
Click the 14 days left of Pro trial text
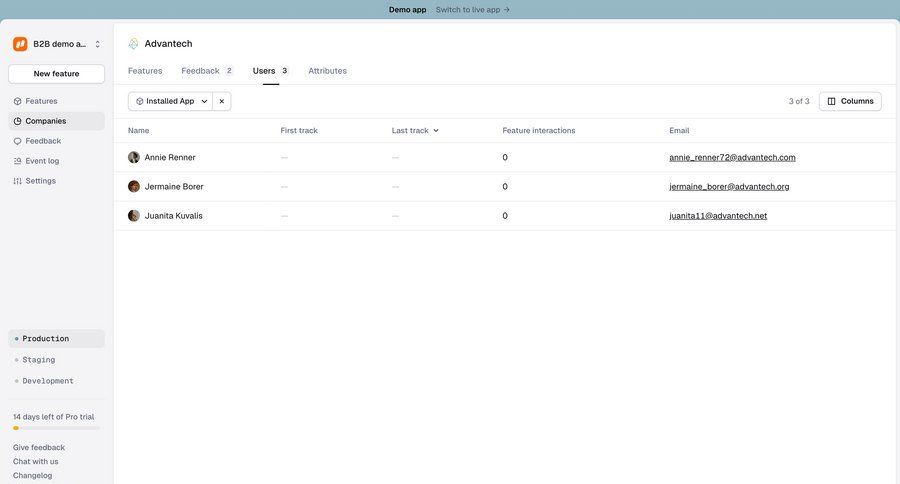coord(53,417)
